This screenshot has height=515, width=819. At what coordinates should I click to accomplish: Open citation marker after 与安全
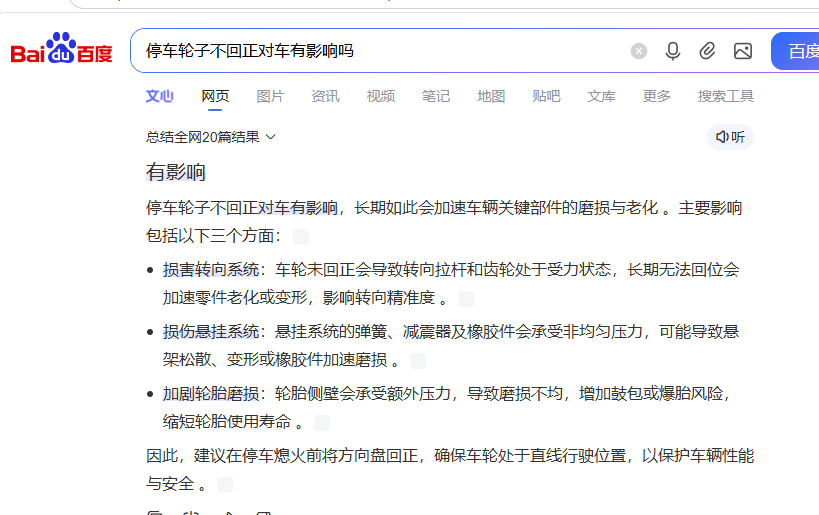[x=225, y=485]
